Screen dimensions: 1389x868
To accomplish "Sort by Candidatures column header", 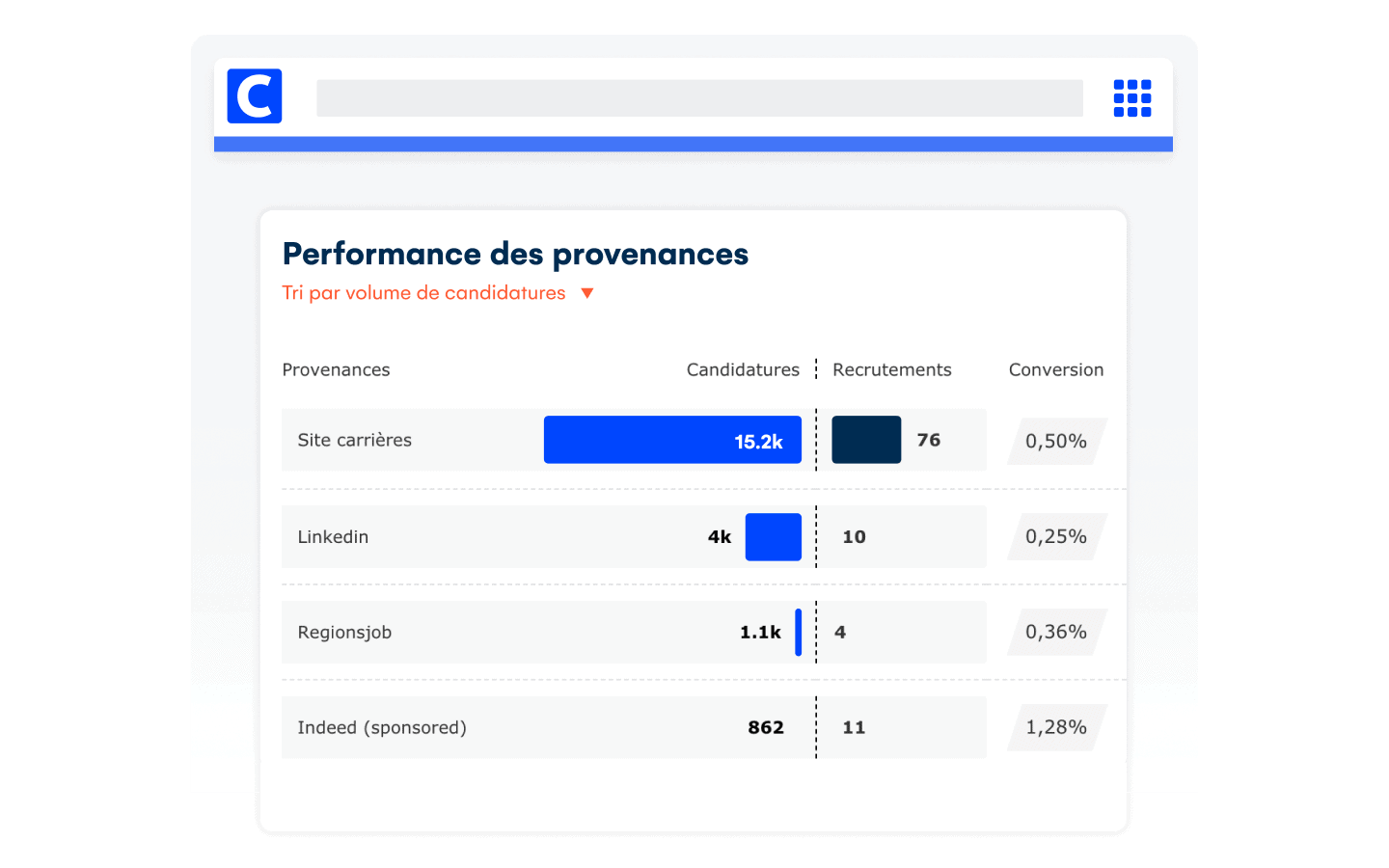I will point(743,370).
